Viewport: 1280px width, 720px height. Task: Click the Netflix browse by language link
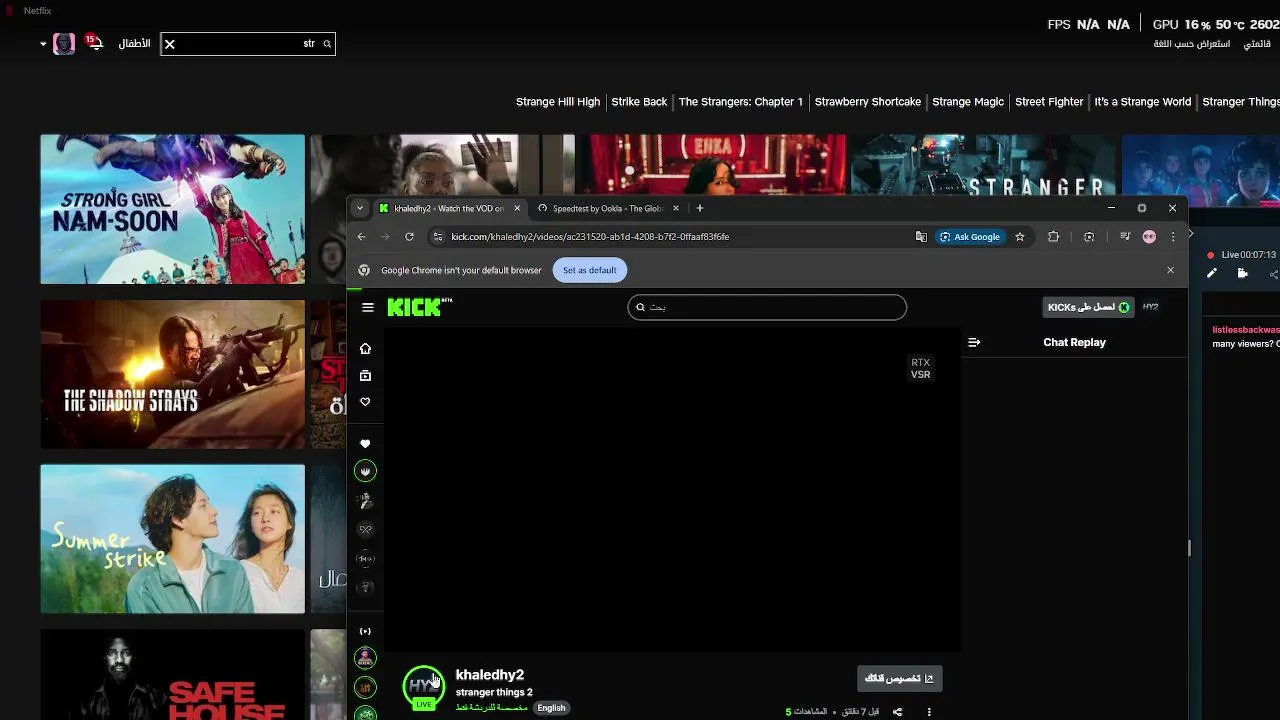point(1191,44)
